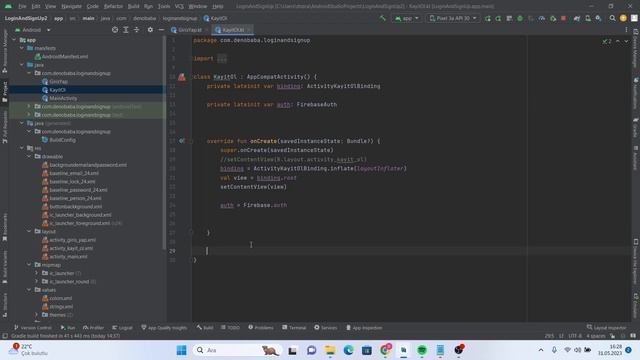Image resolution: width=640 pixels, height=360 pixels.
Task: Open the project panel gear options
Action: 150,30
